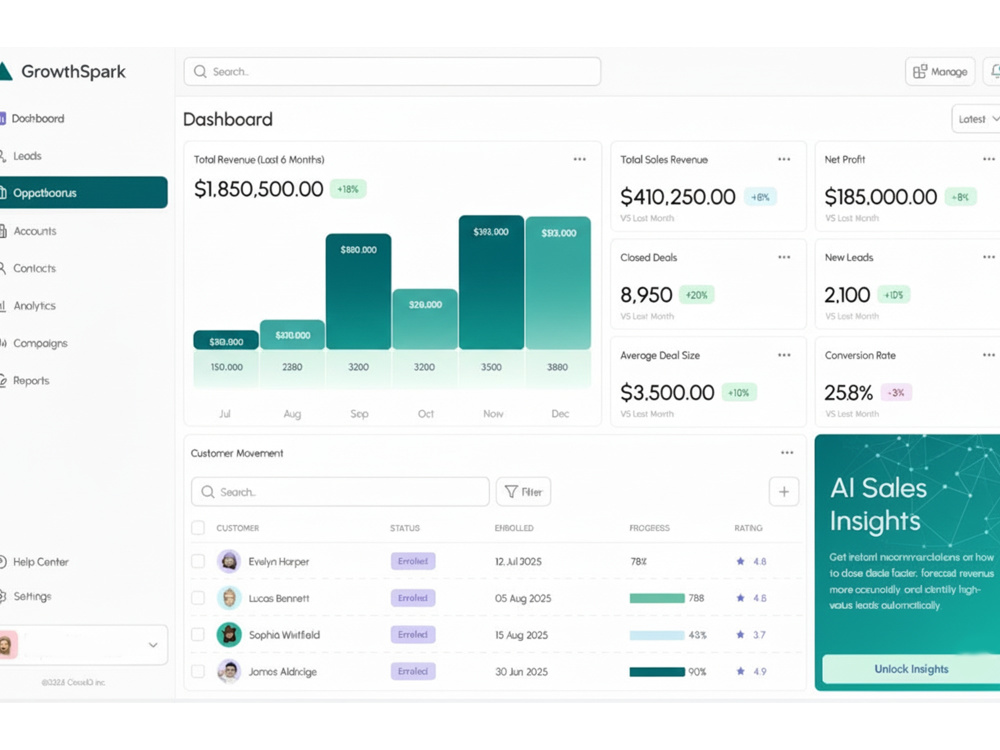Image resolution: width=1000 pixels, height=750 pixels.
Task: Click the +18% badge on Total Revenue
Action: [x=348, y=189]
